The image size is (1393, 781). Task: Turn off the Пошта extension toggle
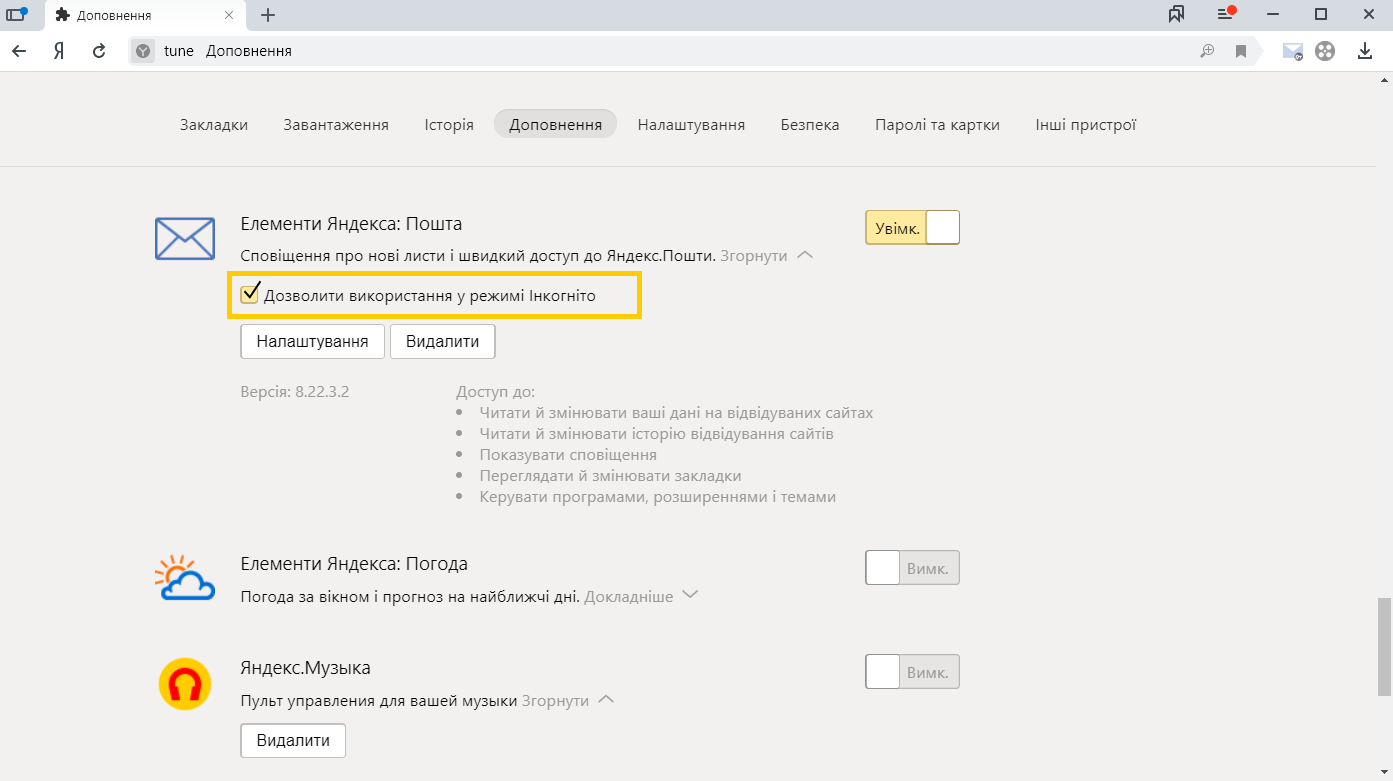(x=912, y=228)
